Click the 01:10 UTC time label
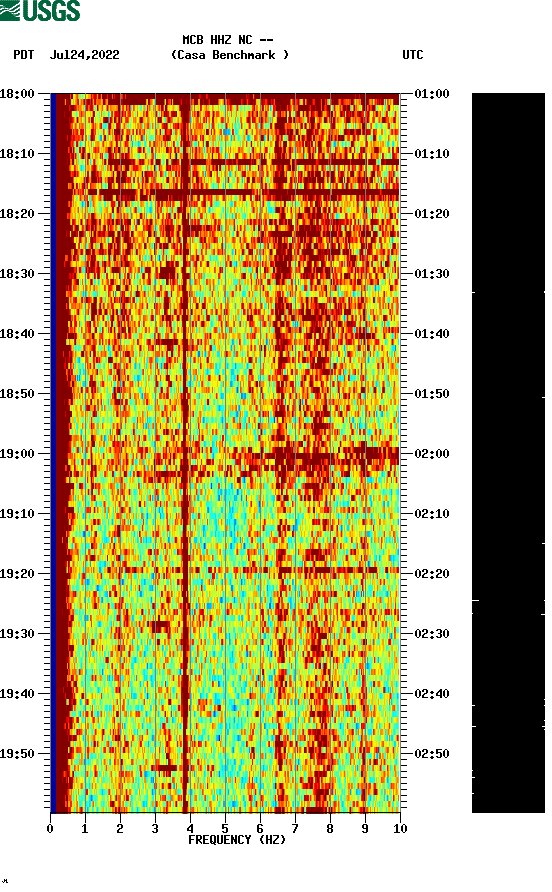Image resolution: width=552 pixels, height=892 pixels. point(432,154)
